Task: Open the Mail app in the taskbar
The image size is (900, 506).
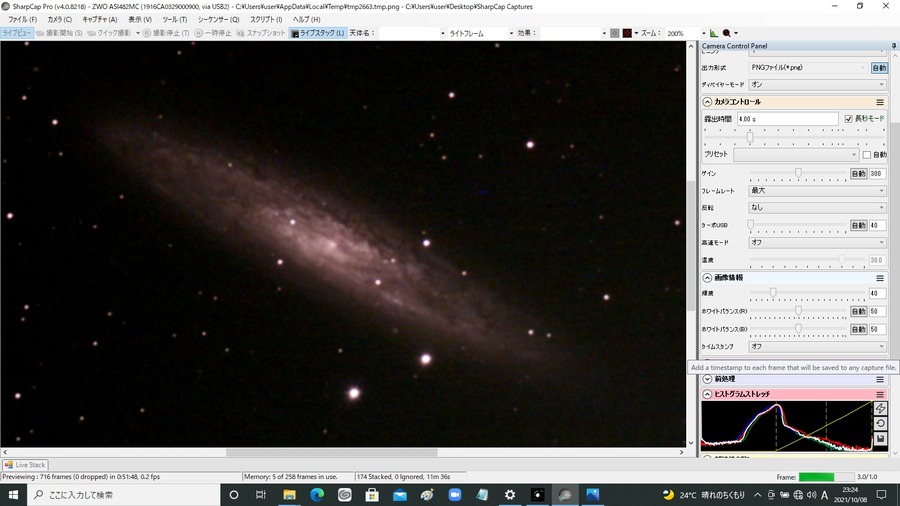Action: pyautogui.click(x=399, y=495)
